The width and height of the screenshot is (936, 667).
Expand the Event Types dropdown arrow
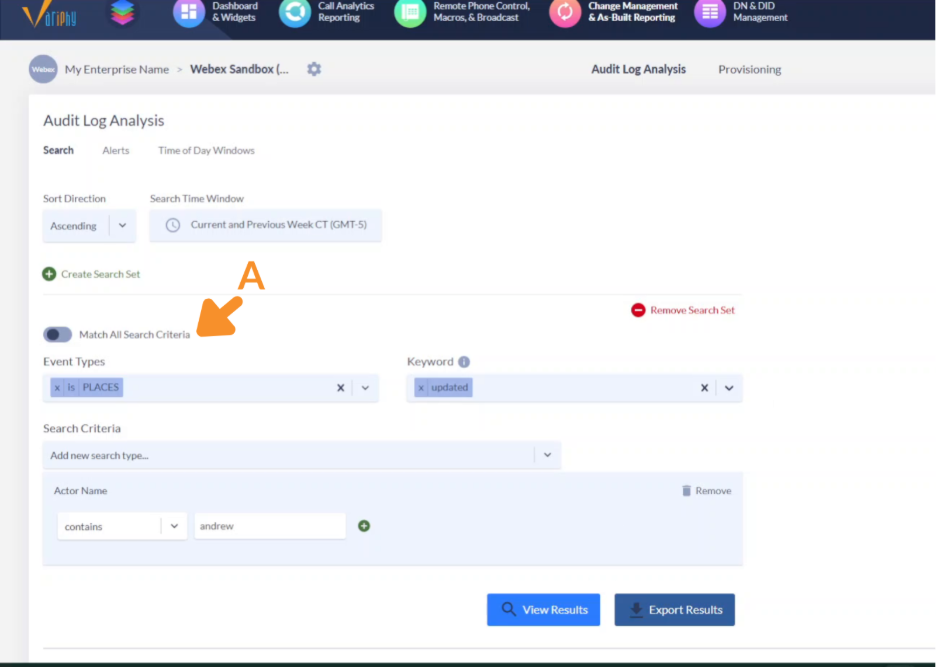coord(365,388)
